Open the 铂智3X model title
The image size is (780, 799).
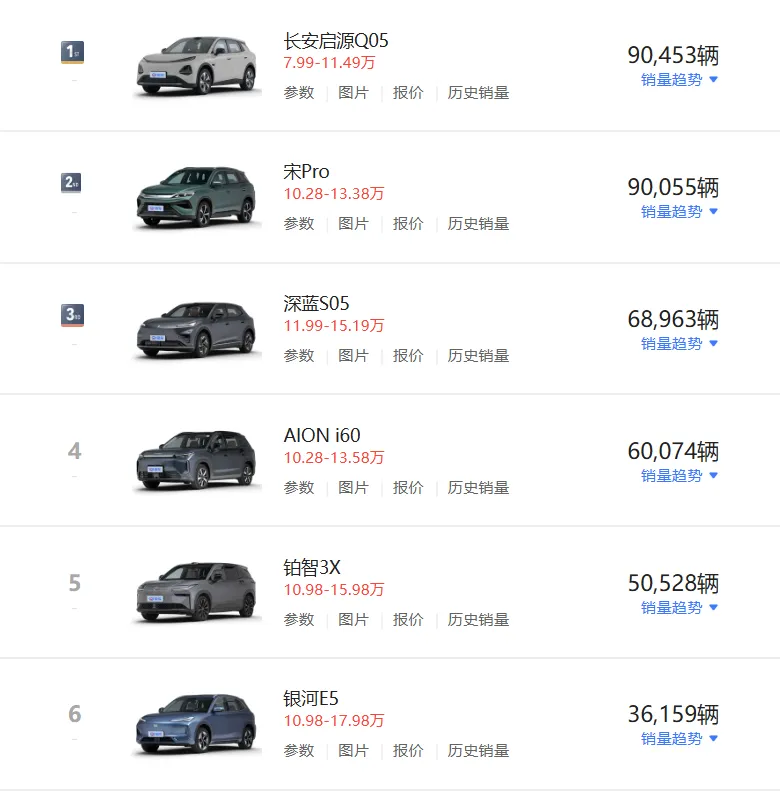point(312,567)
